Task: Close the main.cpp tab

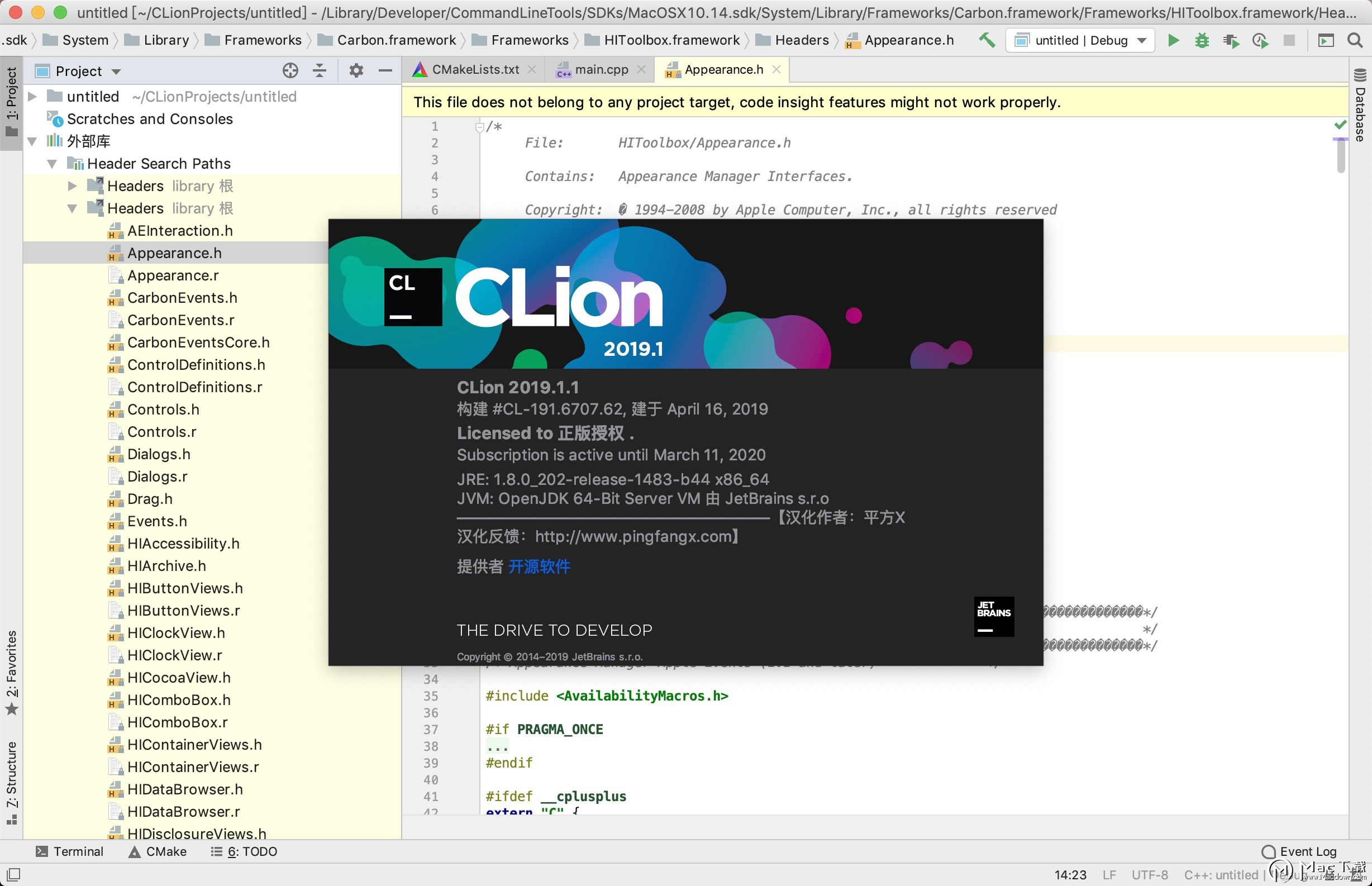Action: click(x=641, y=70)
